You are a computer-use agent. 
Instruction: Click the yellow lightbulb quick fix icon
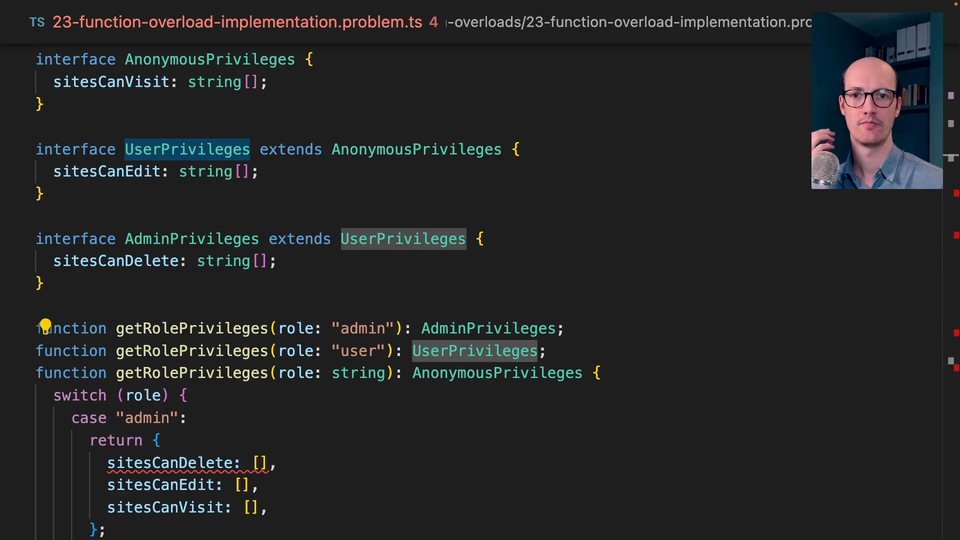coord(45,326)
